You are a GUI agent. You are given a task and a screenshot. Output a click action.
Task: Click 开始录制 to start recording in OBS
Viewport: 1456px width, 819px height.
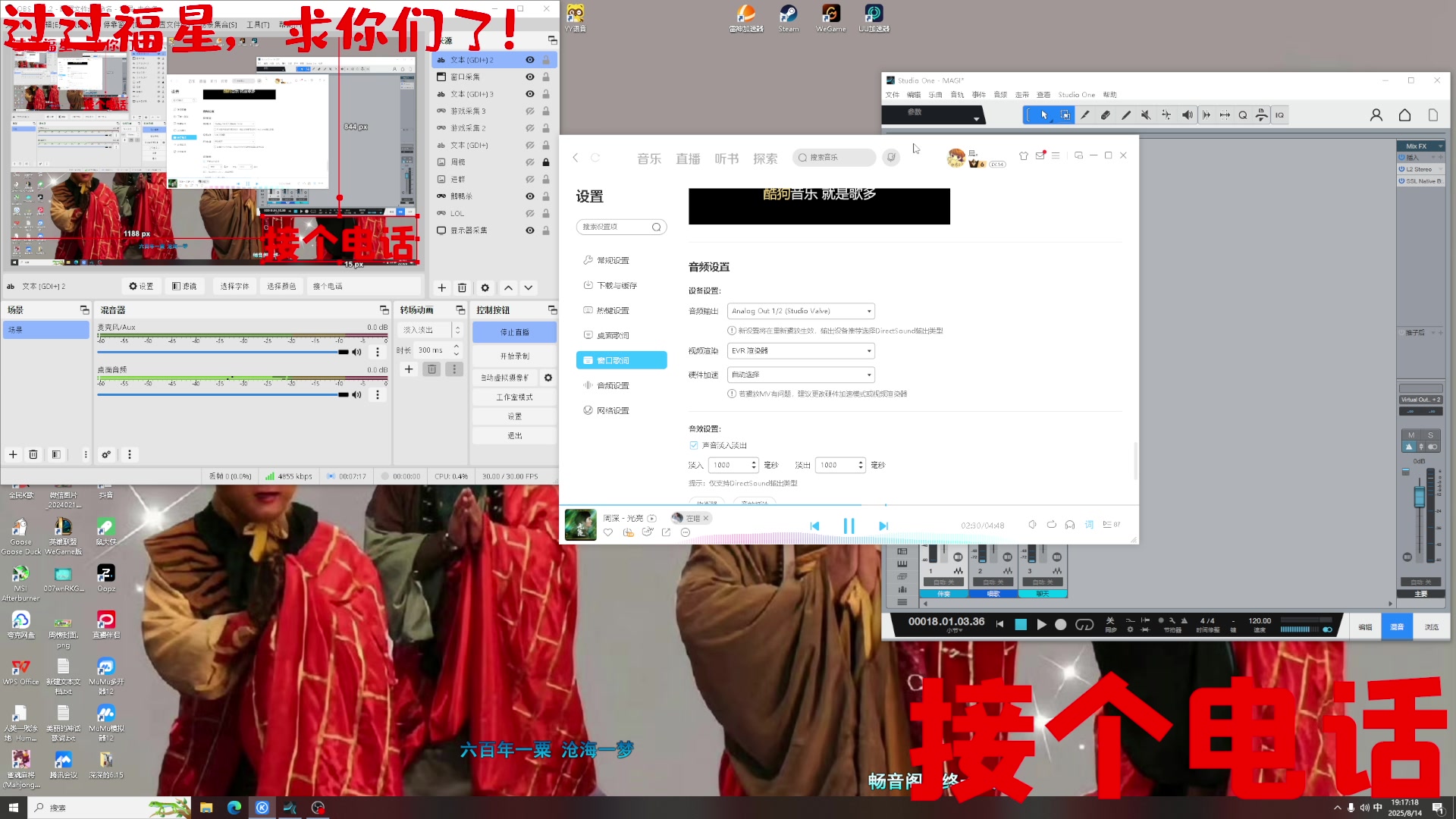coord(514,355)
